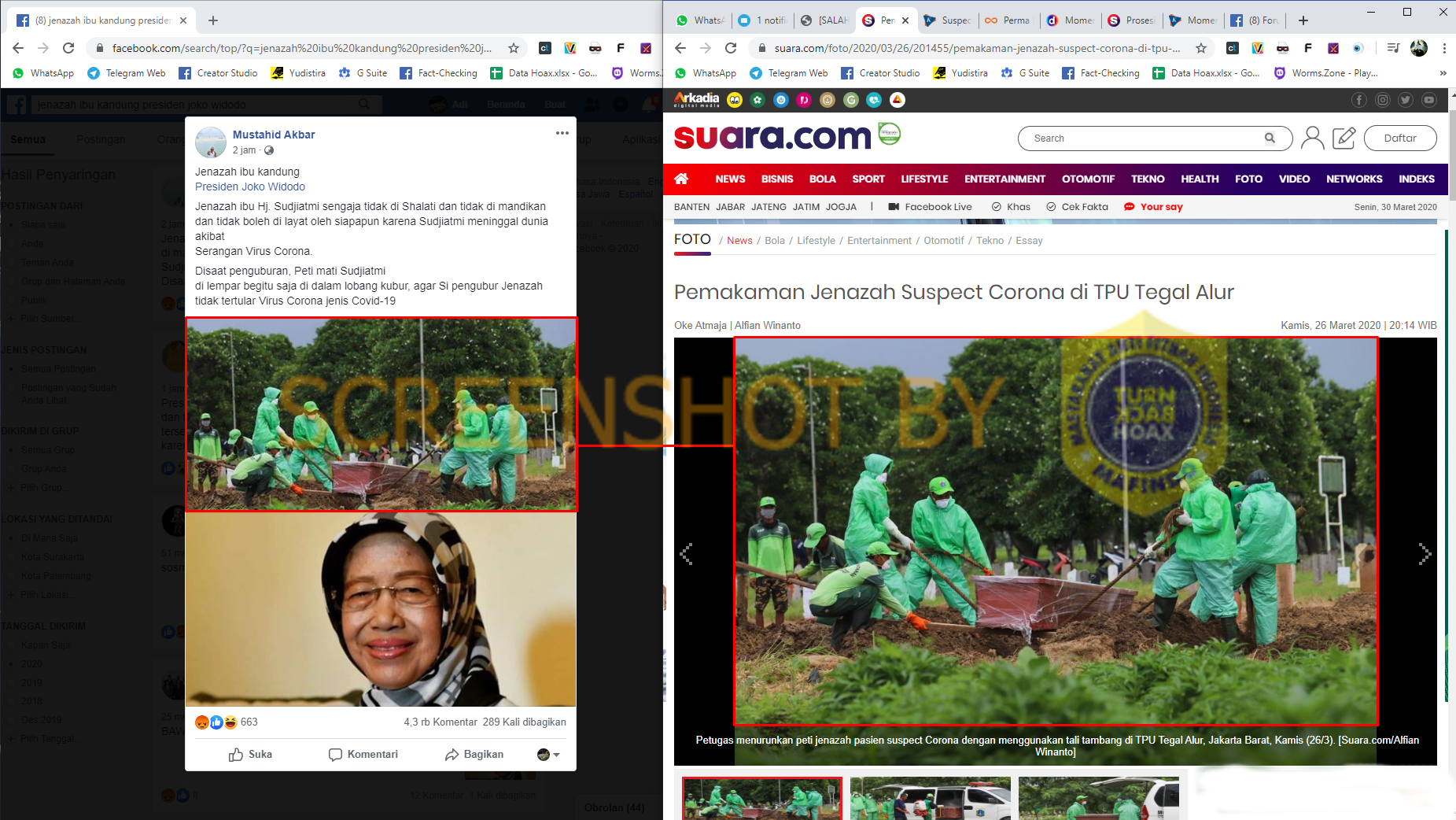Open Essay category under FOTO heading

point(1029,240)
